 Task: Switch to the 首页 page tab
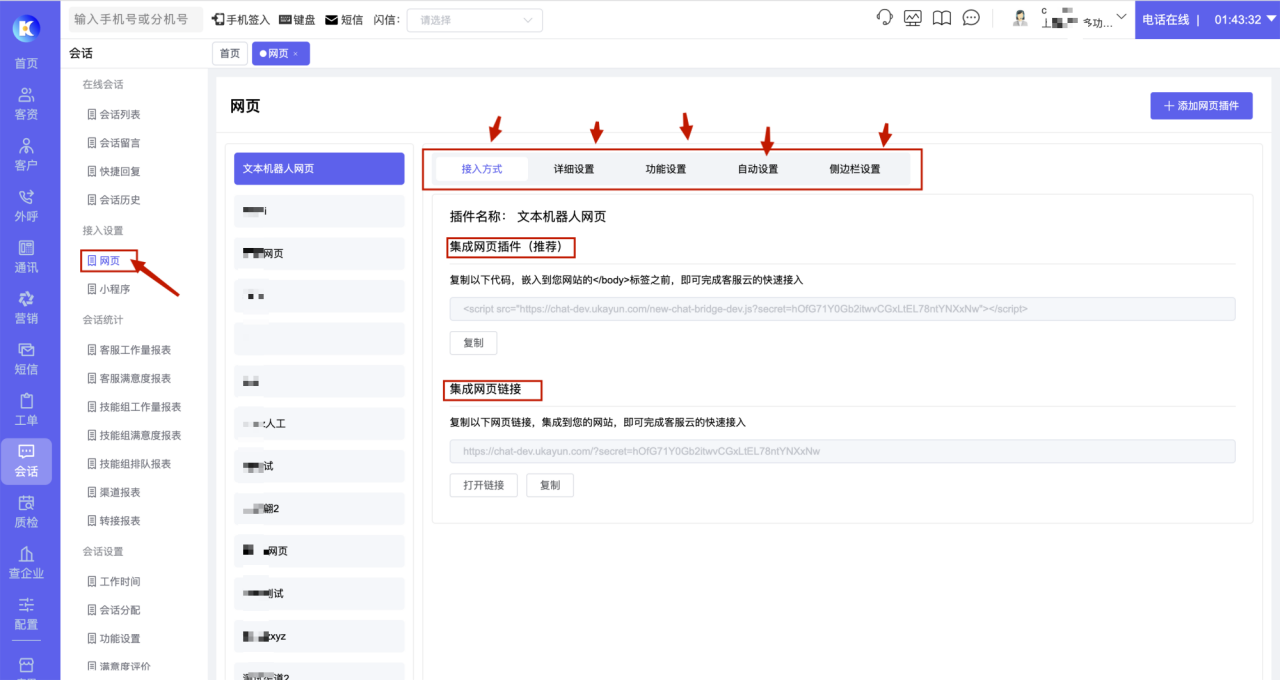(x=230, y=54)
